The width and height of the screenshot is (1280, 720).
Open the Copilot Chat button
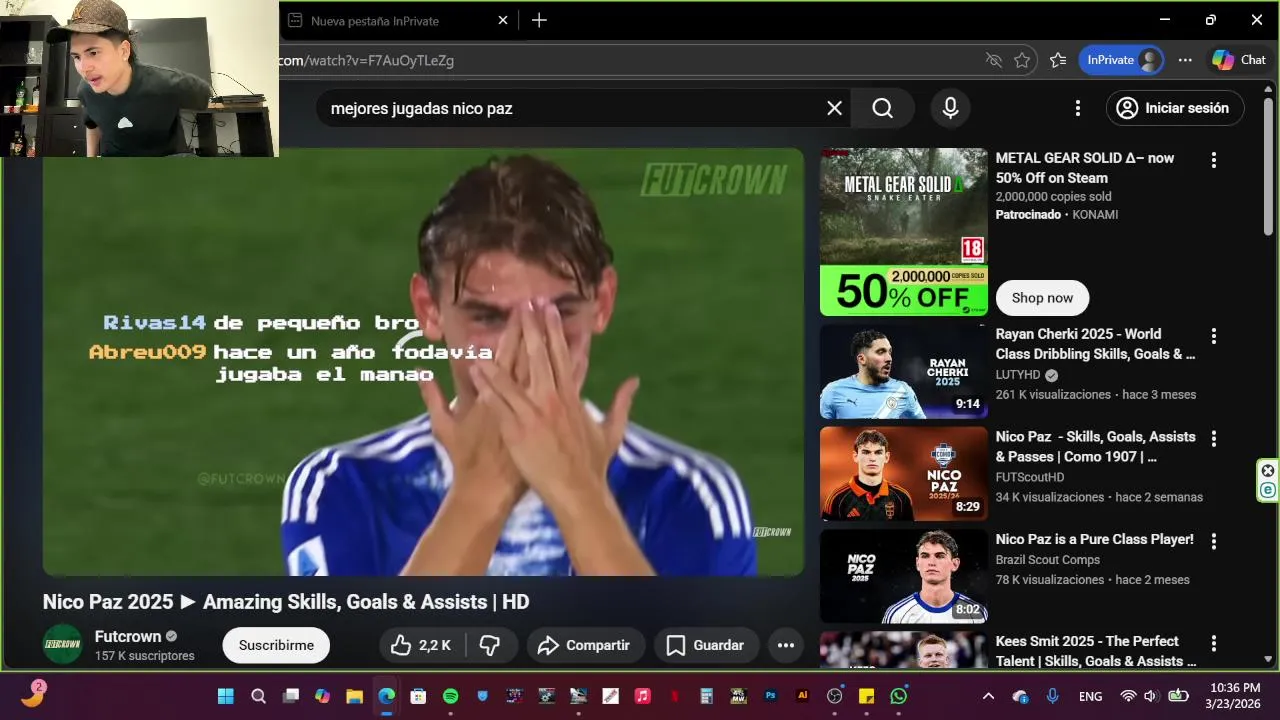1239,60
